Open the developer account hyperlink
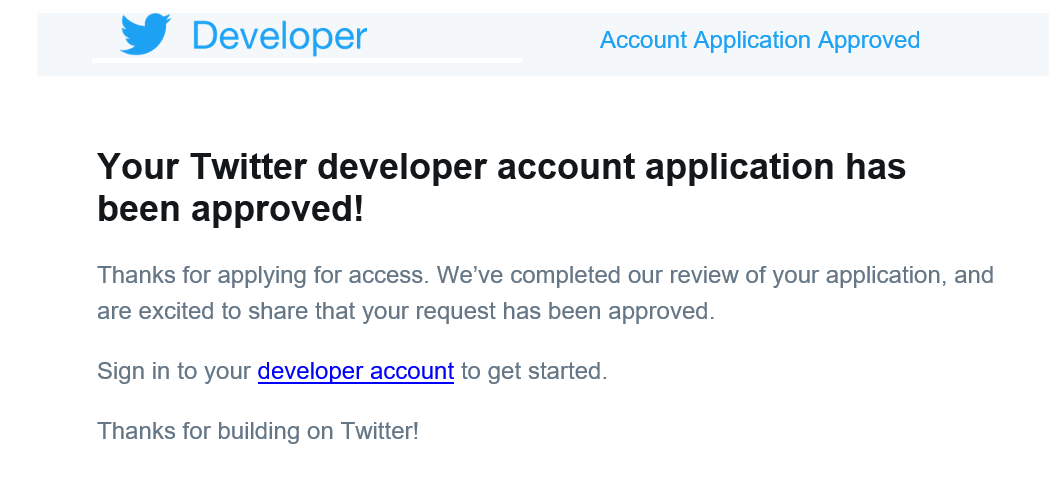1049x500 pixels. pyautogui.click(x=356, y=371)
